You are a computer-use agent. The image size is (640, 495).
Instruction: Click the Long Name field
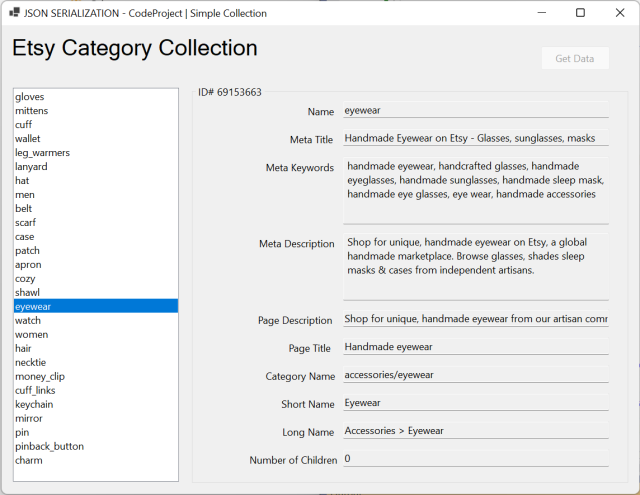[x=476, y=431]
